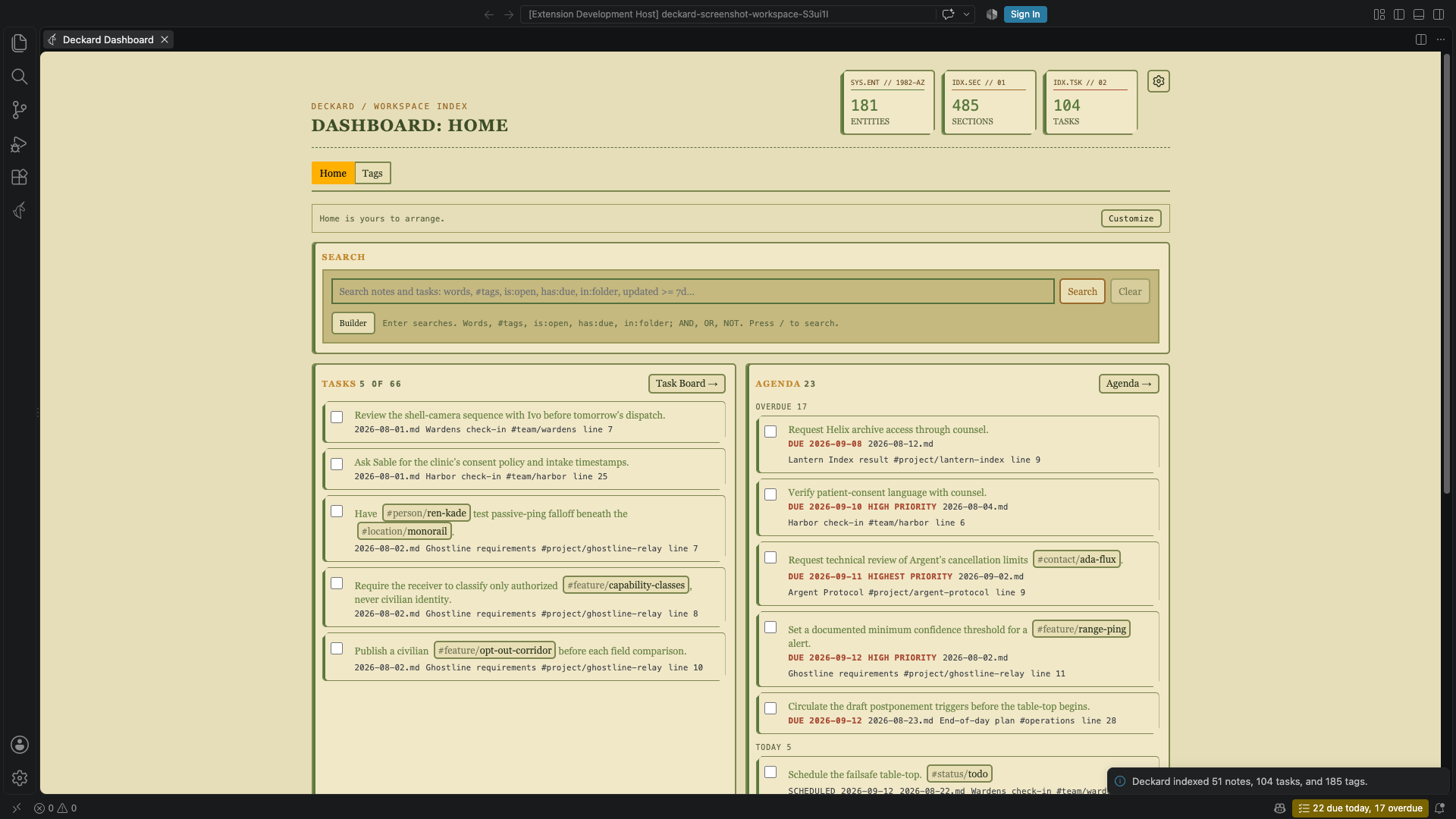
Task: Check the Publish civilian opt-out-corridor task
Action: [x=337, y=648]
